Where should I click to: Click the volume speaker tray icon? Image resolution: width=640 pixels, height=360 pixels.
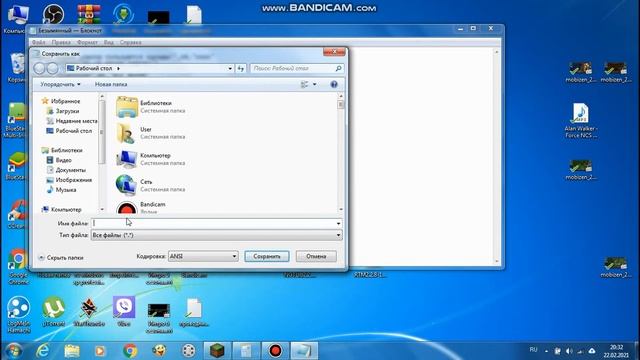(x=569, y=351)
